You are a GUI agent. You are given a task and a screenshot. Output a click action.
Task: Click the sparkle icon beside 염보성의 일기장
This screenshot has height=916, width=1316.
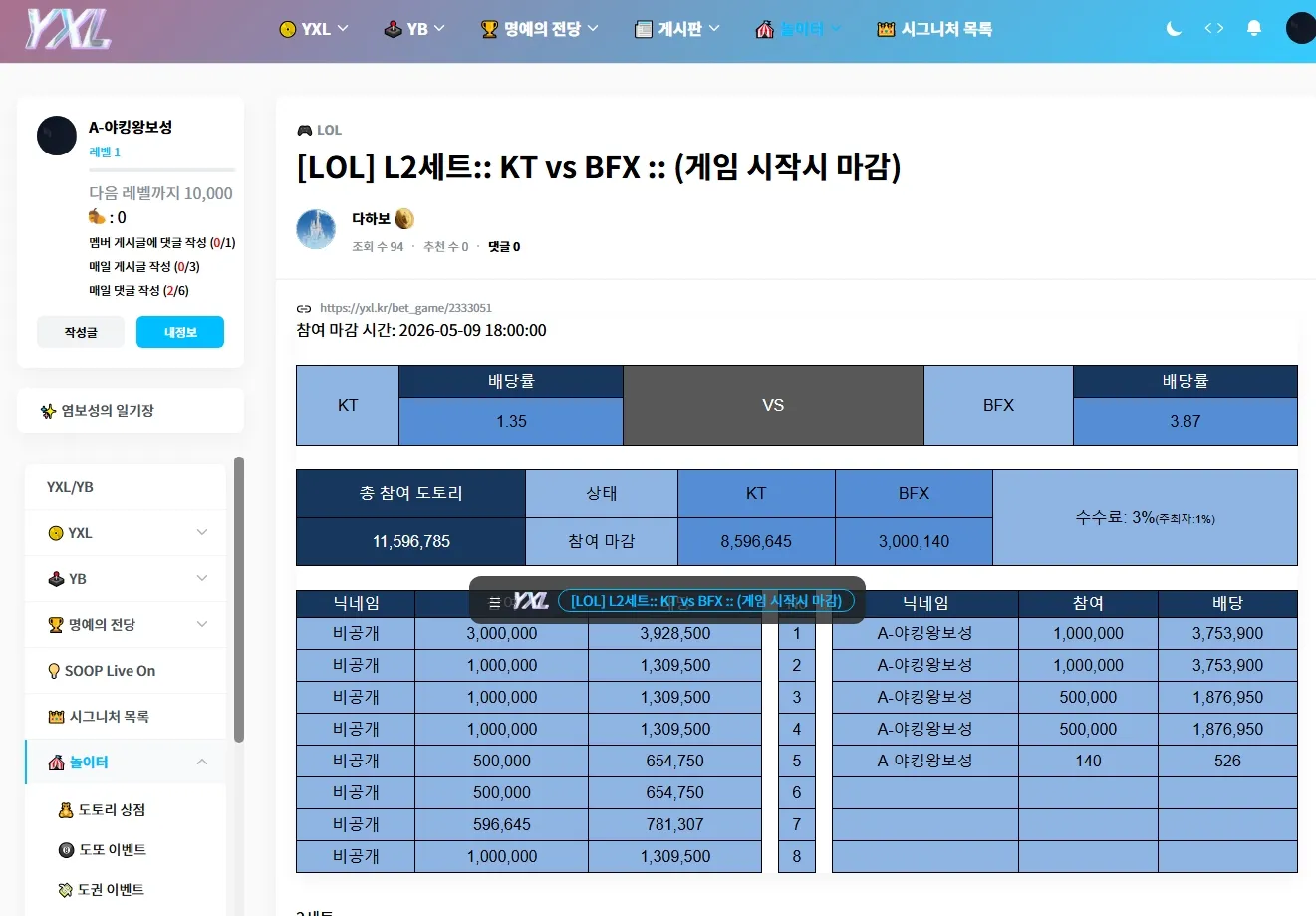[48, 411]
